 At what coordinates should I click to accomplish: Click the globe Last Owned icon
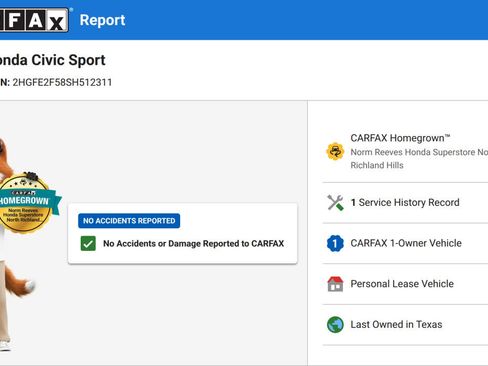pyautogui.click(x=335, y=325)
